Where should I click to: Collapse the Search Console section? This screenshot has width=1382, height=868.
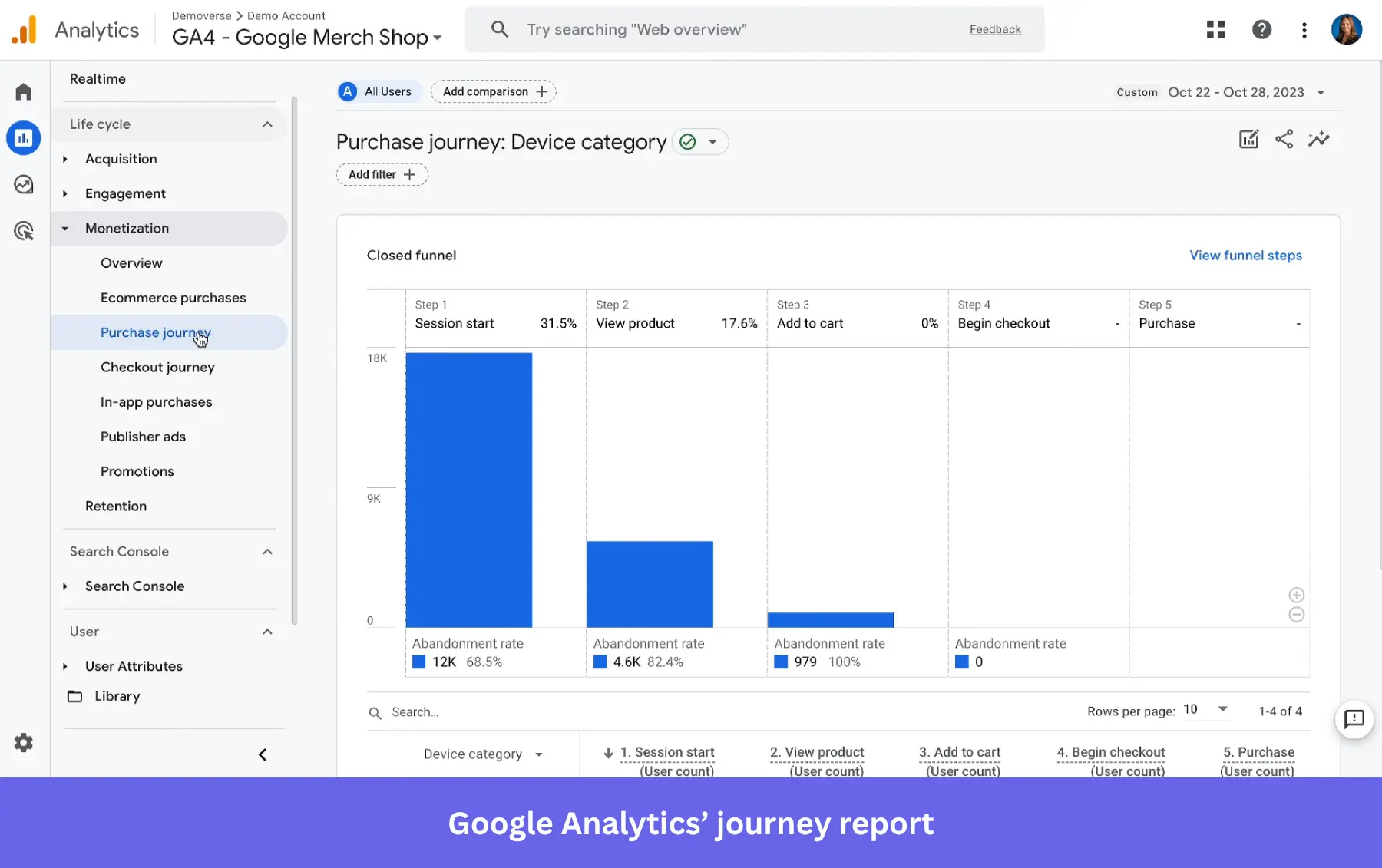click(x=267, y=551)
